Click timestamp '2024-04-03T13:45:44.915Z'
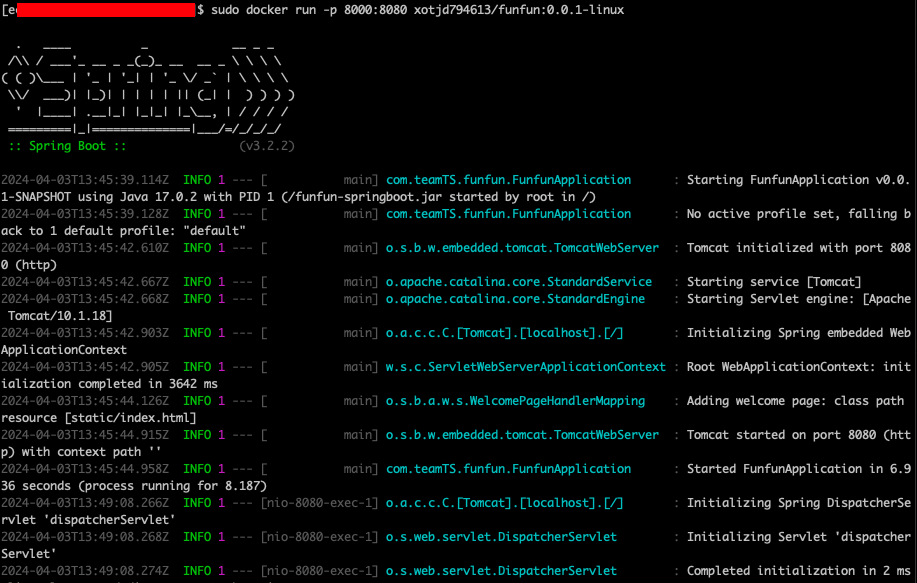The height and width of the screenshot is (583, 917). point(85,434)
